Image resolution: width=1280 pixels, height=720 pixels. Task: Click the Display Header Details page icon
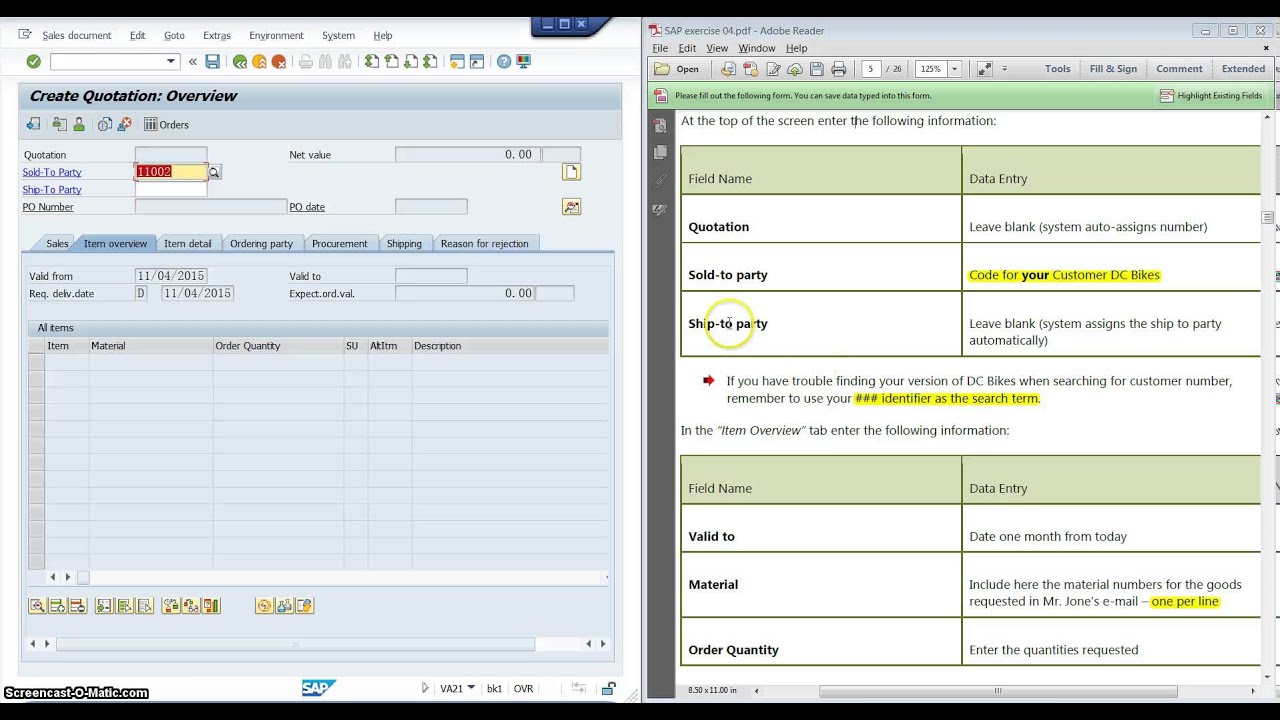pyautogui.click(x=571, y=172)
